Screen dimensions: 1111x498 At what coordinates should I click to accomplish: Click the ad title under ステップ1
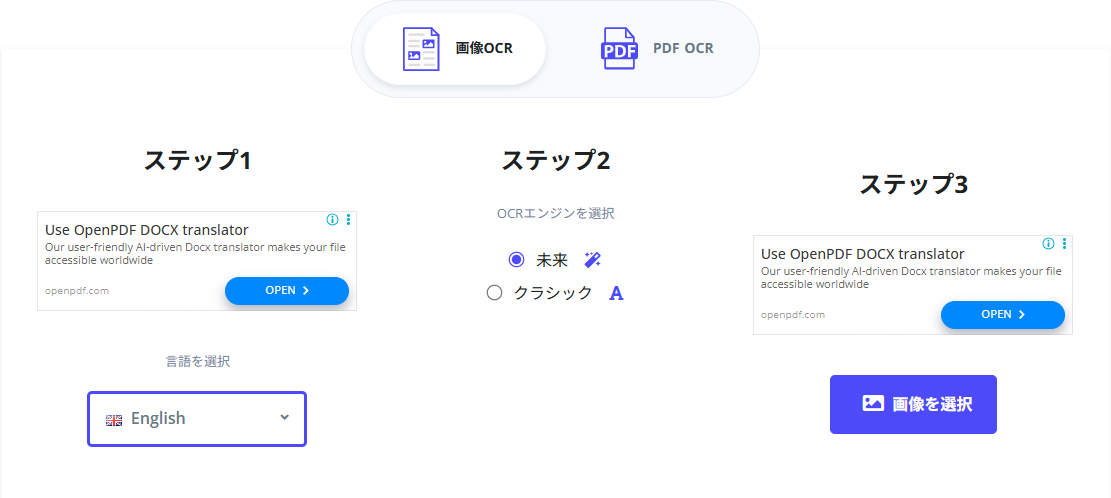point(147,230)
